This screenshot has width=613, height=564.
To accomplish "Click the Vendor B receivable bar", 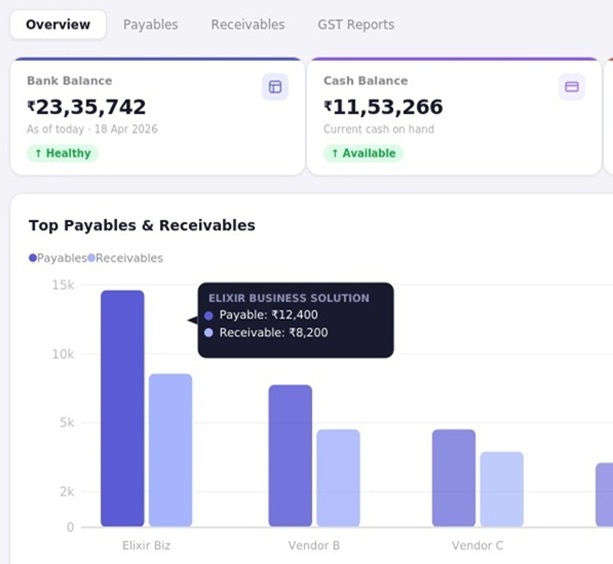I will pyautogui.click(x=338, y=478).
